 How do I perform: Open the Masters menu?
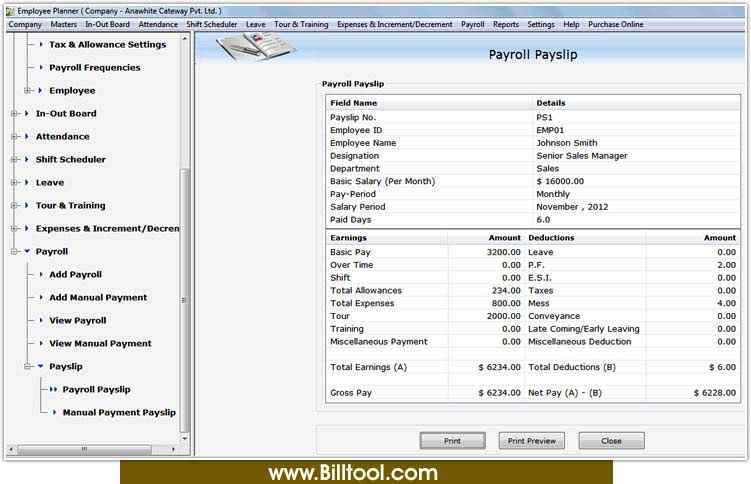(64, 24)
